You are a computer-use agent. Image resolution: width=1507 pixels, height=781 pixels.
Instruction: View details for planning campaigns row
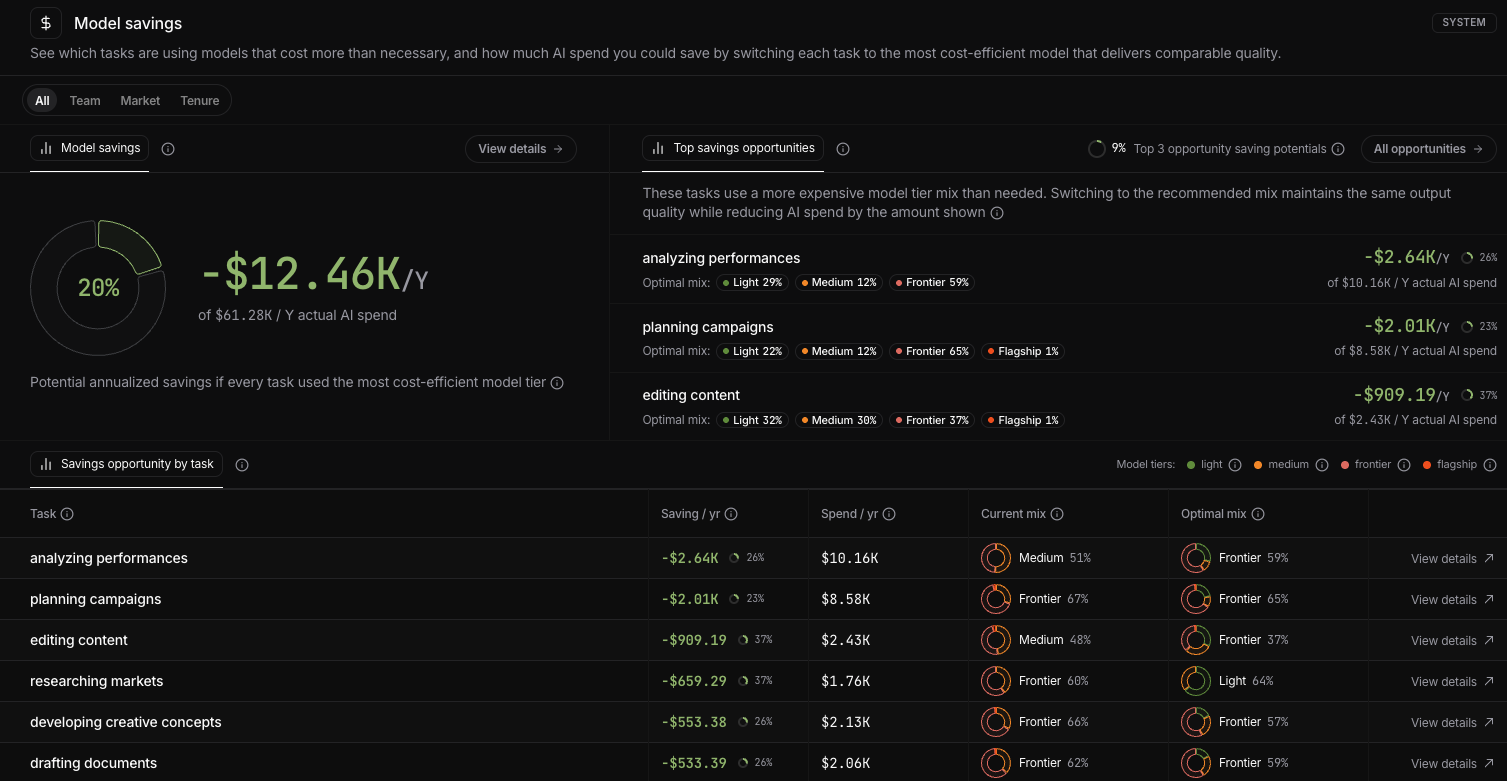[1452, 600]
